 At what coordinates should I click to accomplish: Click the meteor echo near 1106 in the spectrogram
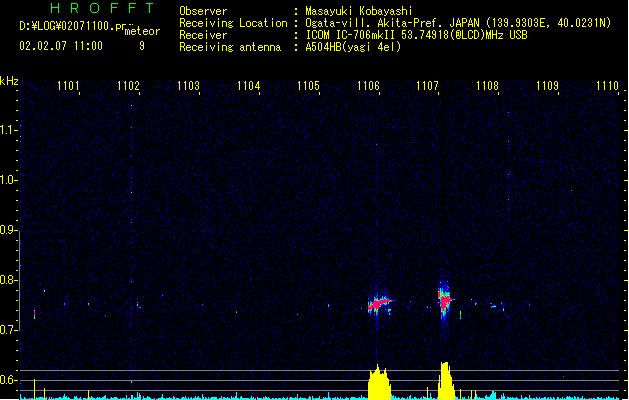tap(379, 304)
